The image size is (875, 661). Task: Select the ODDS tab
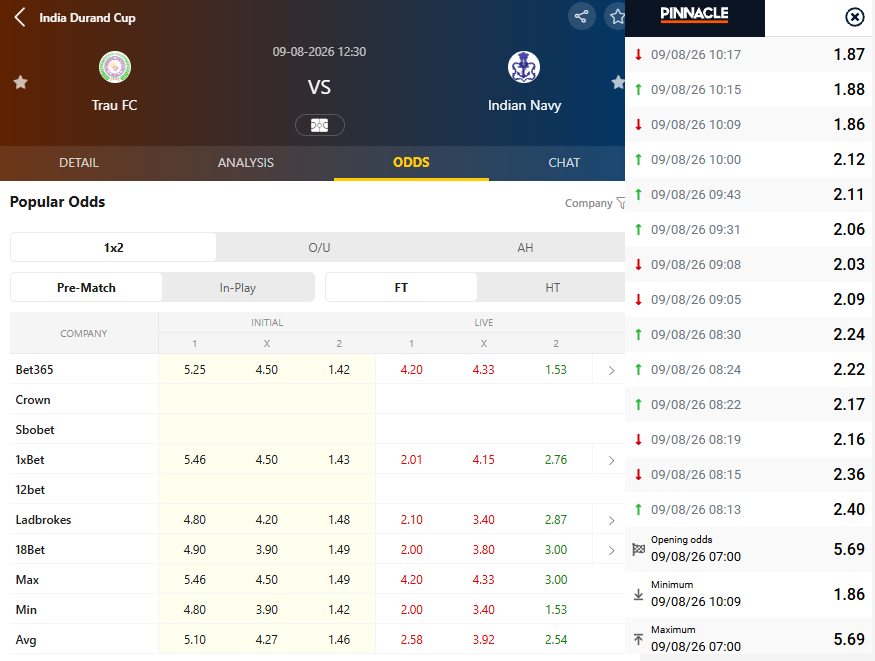411,163
